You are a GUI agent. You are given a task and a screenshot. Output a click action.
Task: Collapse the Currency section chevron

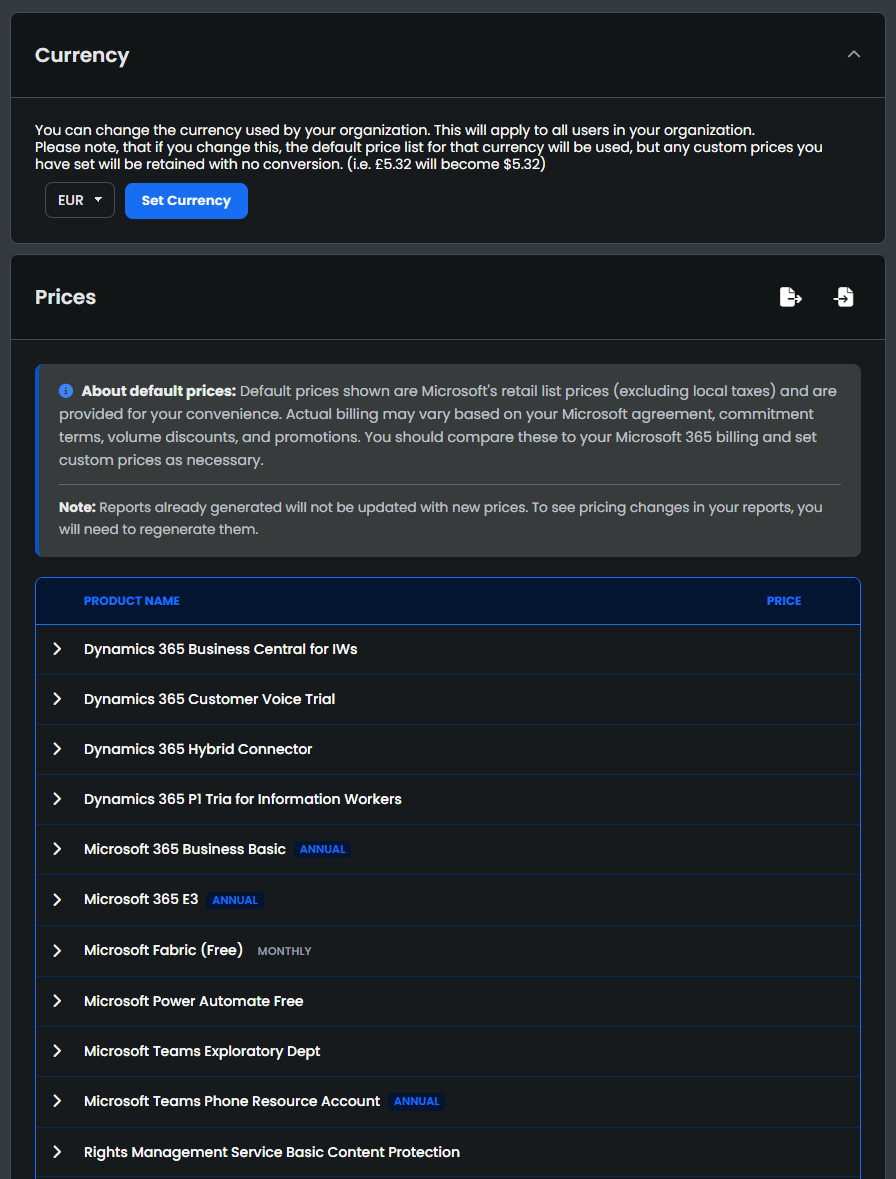853,54
